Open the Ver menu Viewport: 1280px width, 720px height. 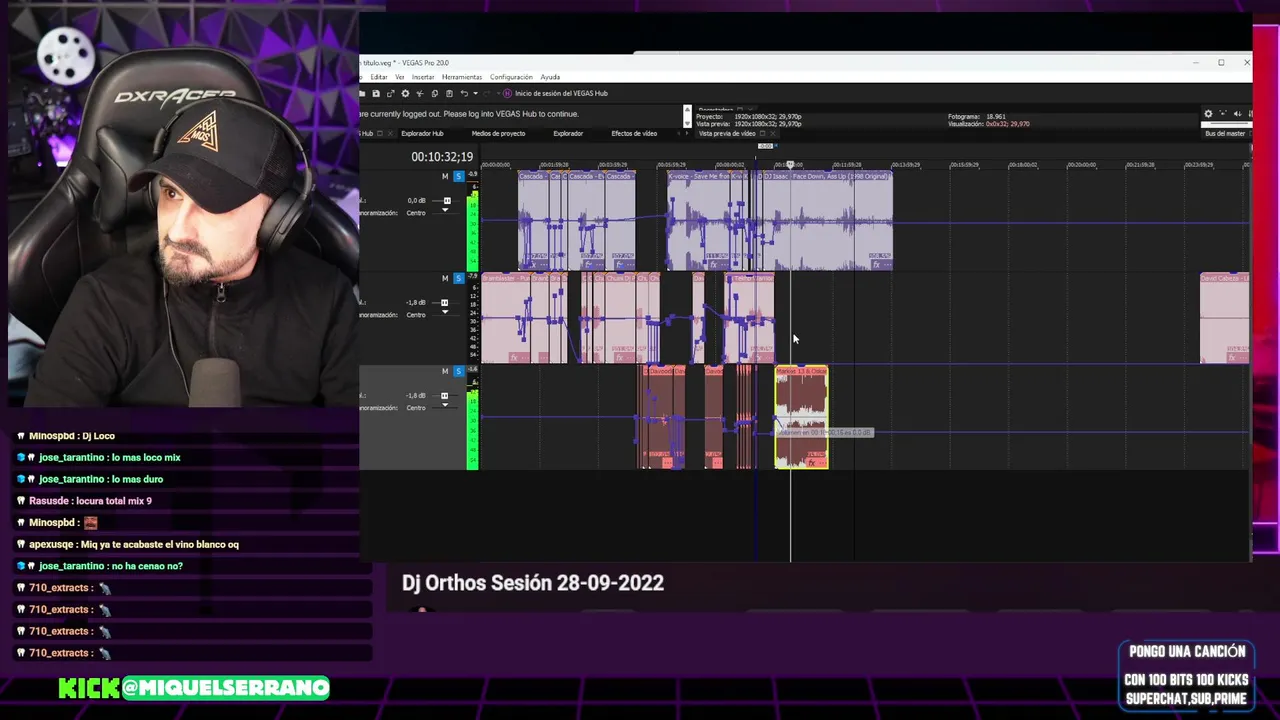400,77
